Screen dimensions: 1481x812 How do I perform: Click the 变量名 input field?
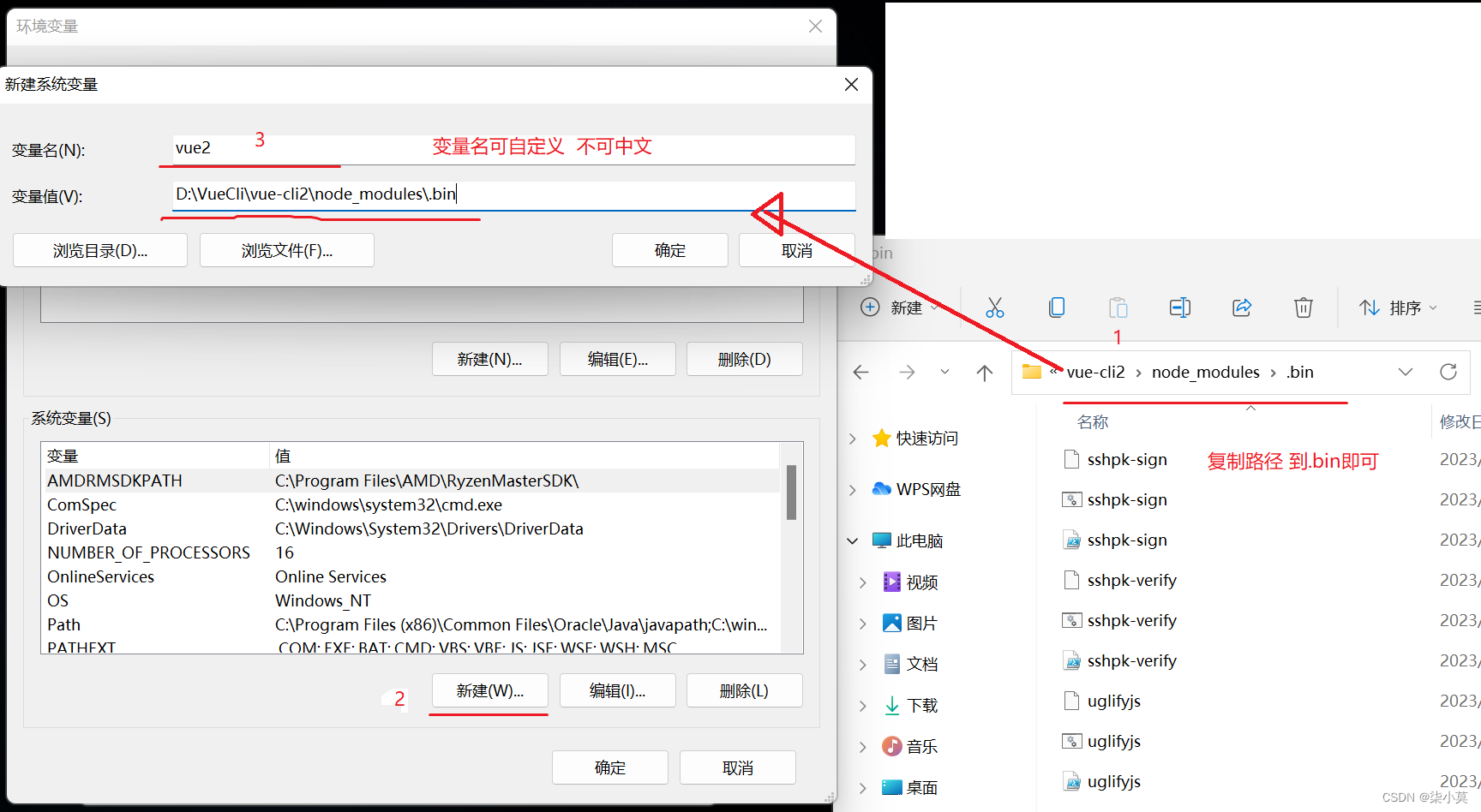514,149
